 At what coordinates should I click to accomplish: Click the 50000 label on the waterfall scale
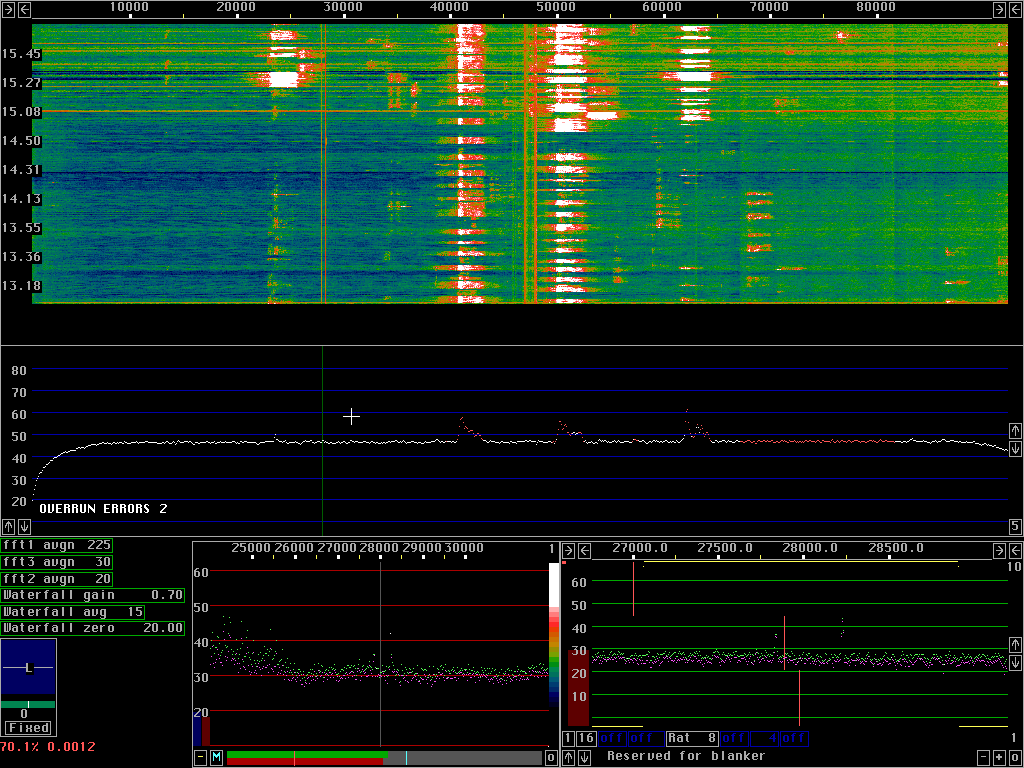pos(556,7)
